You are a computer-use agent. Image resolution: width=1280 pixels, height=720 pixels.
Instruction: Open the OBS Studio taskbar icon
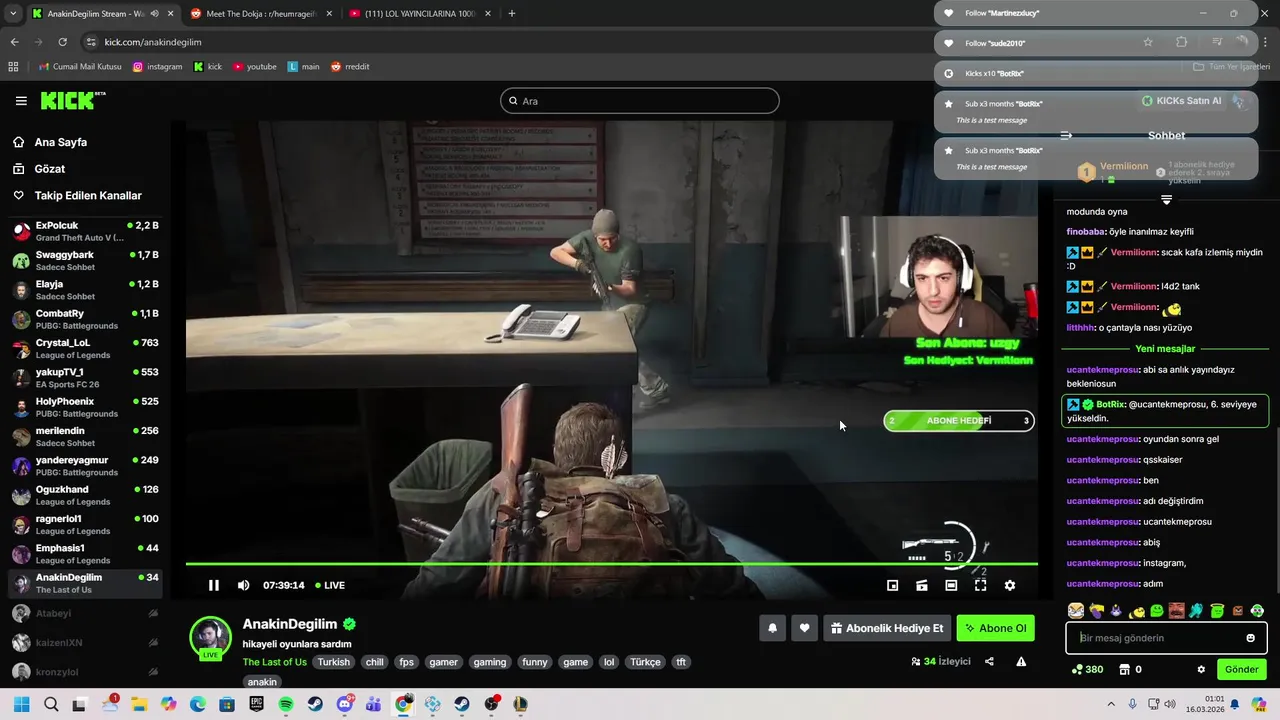[491, 704]
